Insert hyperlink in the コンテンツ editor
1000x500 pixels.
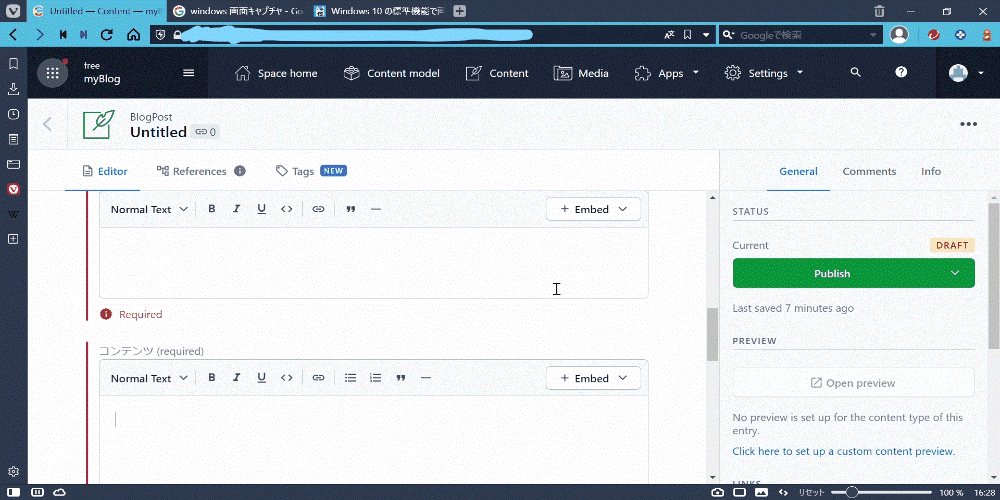point(318,378)
